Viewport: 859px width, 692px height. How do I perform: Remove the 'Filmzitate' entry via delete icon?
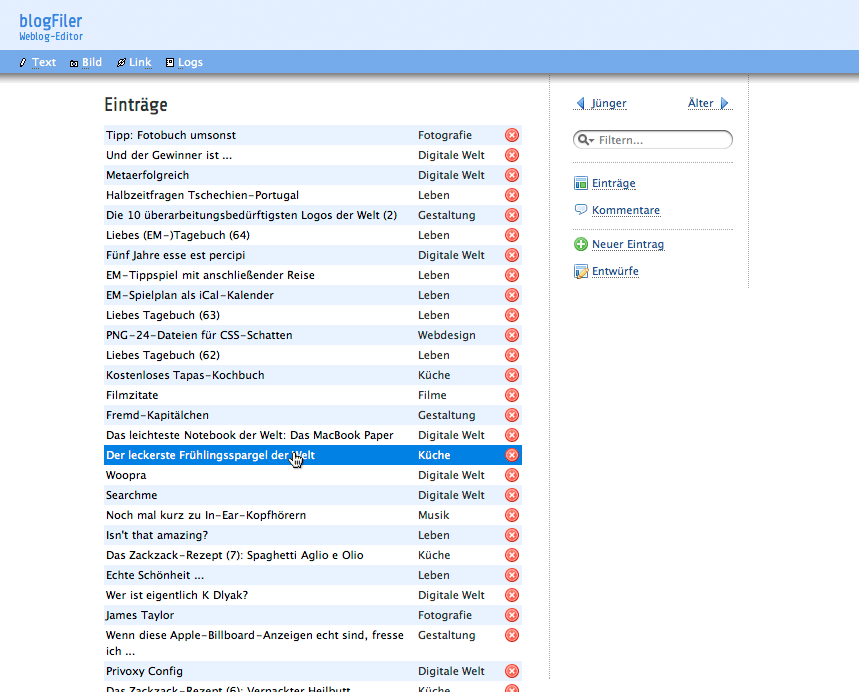(512, 395)
